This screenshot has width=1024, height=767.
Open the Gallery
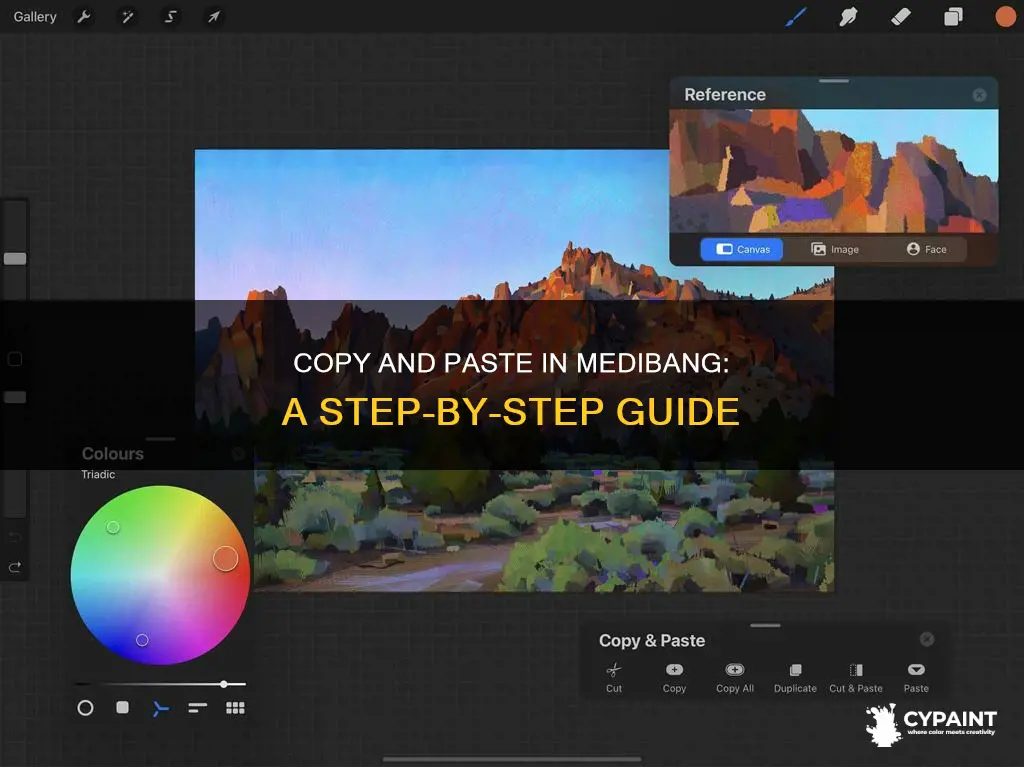click(x=35, y=17)
